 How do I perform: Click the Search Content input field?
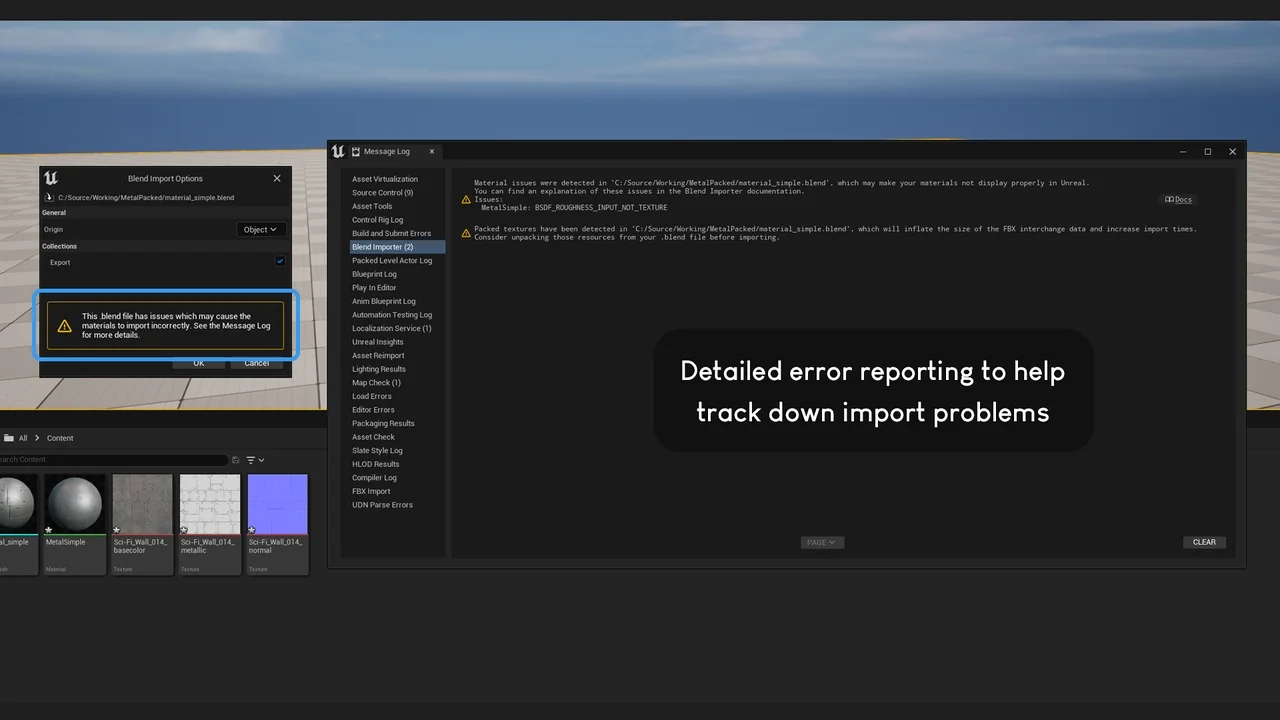110,460
